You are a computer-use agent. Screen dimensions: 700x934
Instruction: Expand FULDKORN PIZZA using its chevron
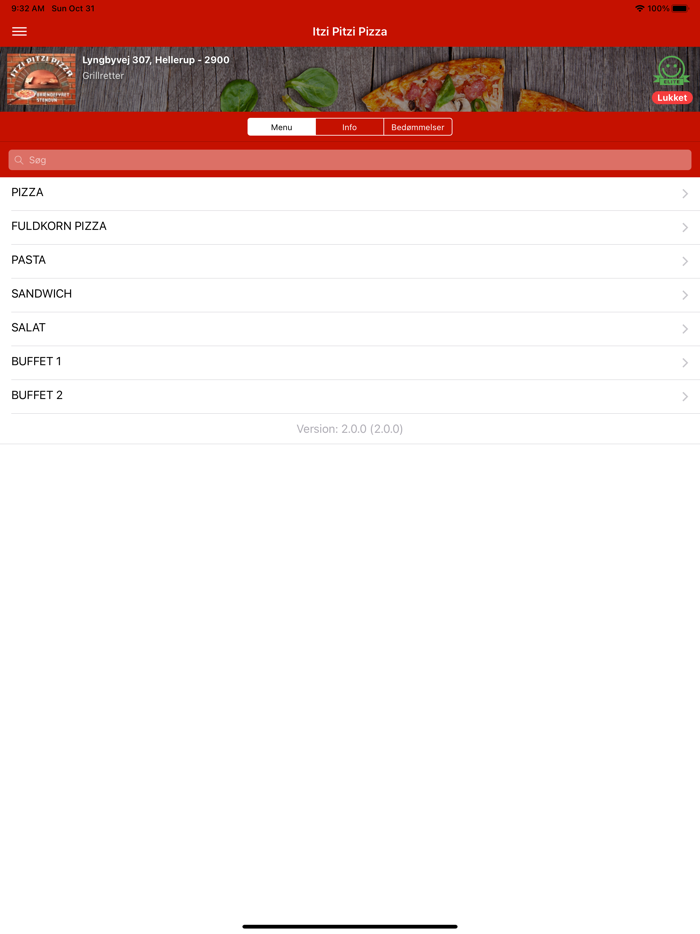click(685, 228)
